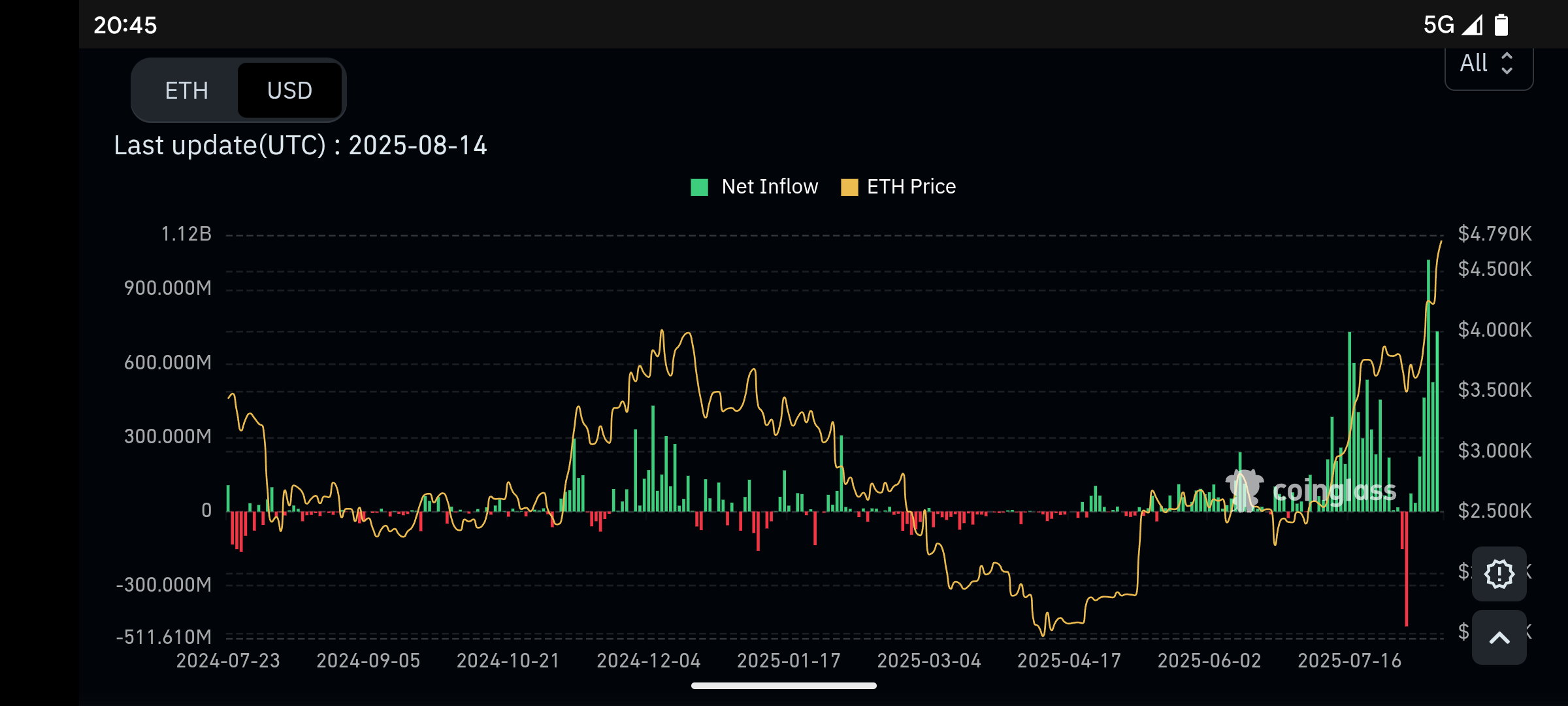Click the yellow ETH Price legend swatch

[849, 188]
